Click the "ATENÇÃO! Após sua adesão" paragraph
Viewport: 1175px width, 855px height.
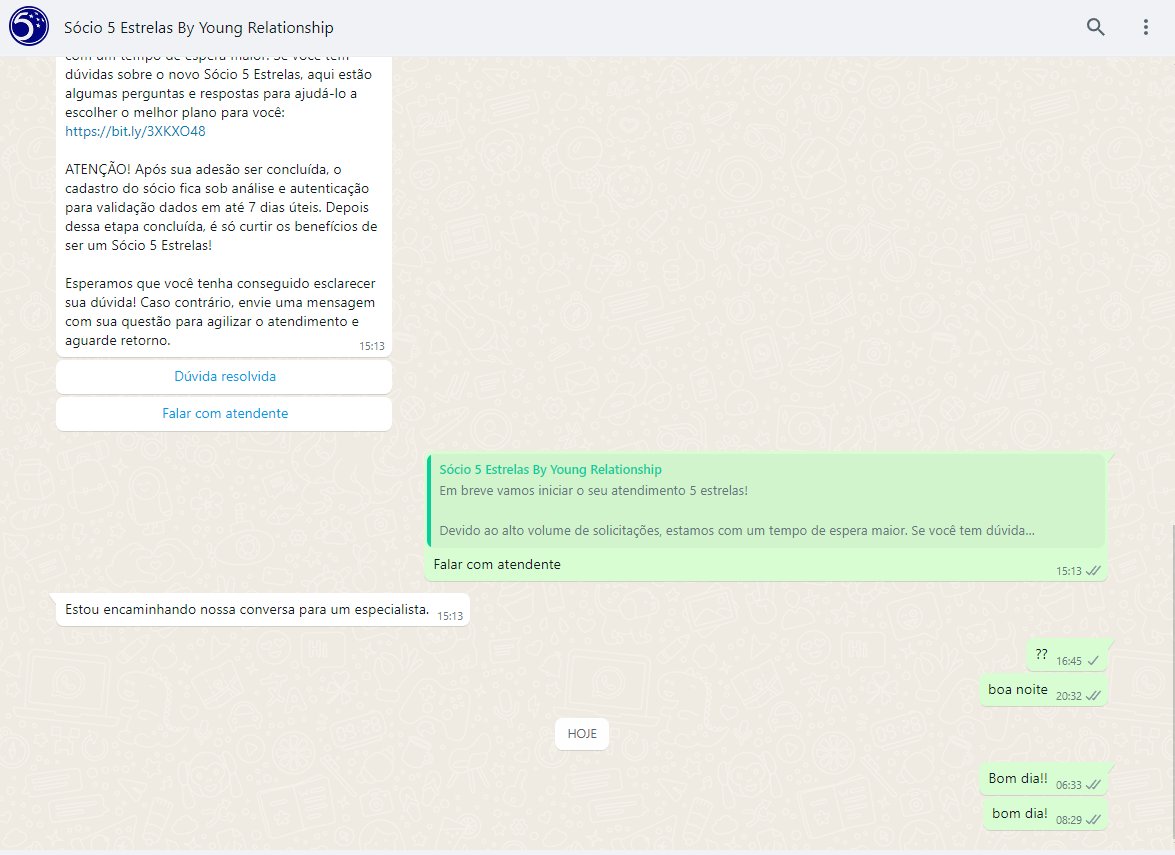(221, 208)
